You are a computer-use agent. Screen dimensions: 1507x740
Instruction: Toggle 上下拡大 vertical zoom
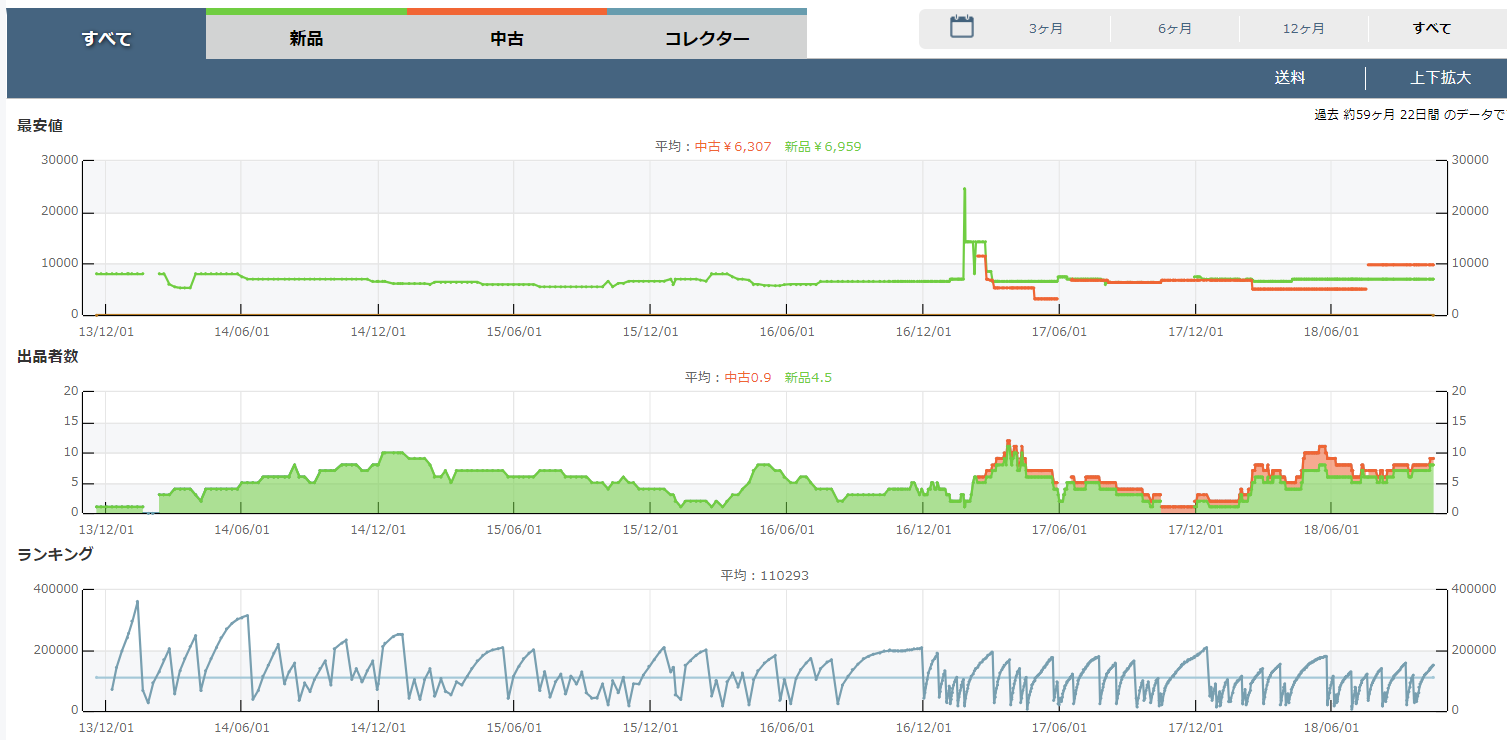[1440, 78]
